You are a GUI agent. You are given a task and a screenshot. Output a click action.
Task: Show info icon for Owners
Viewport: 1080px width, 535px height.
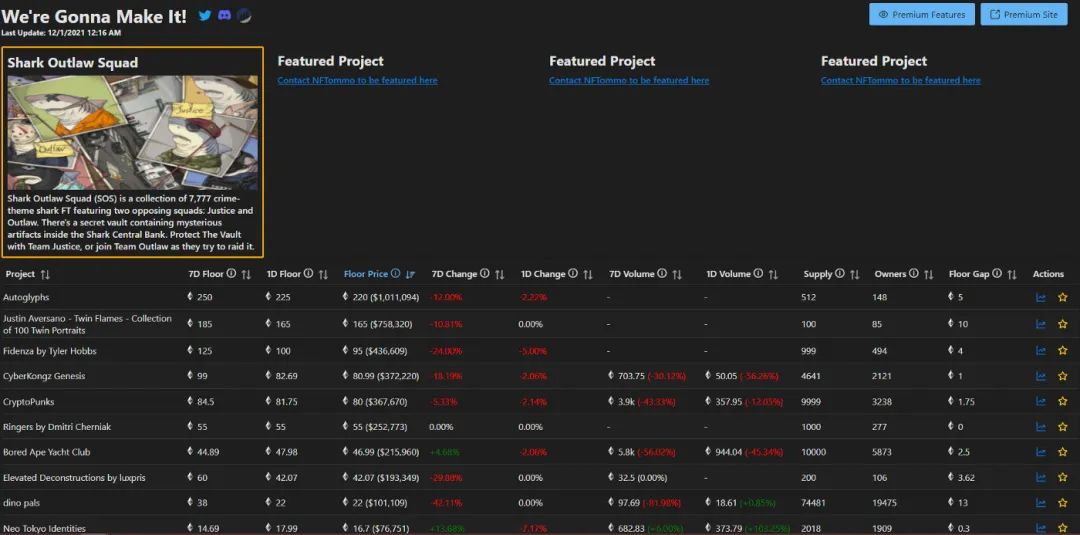pyautogui.click(x=913, y=274)
